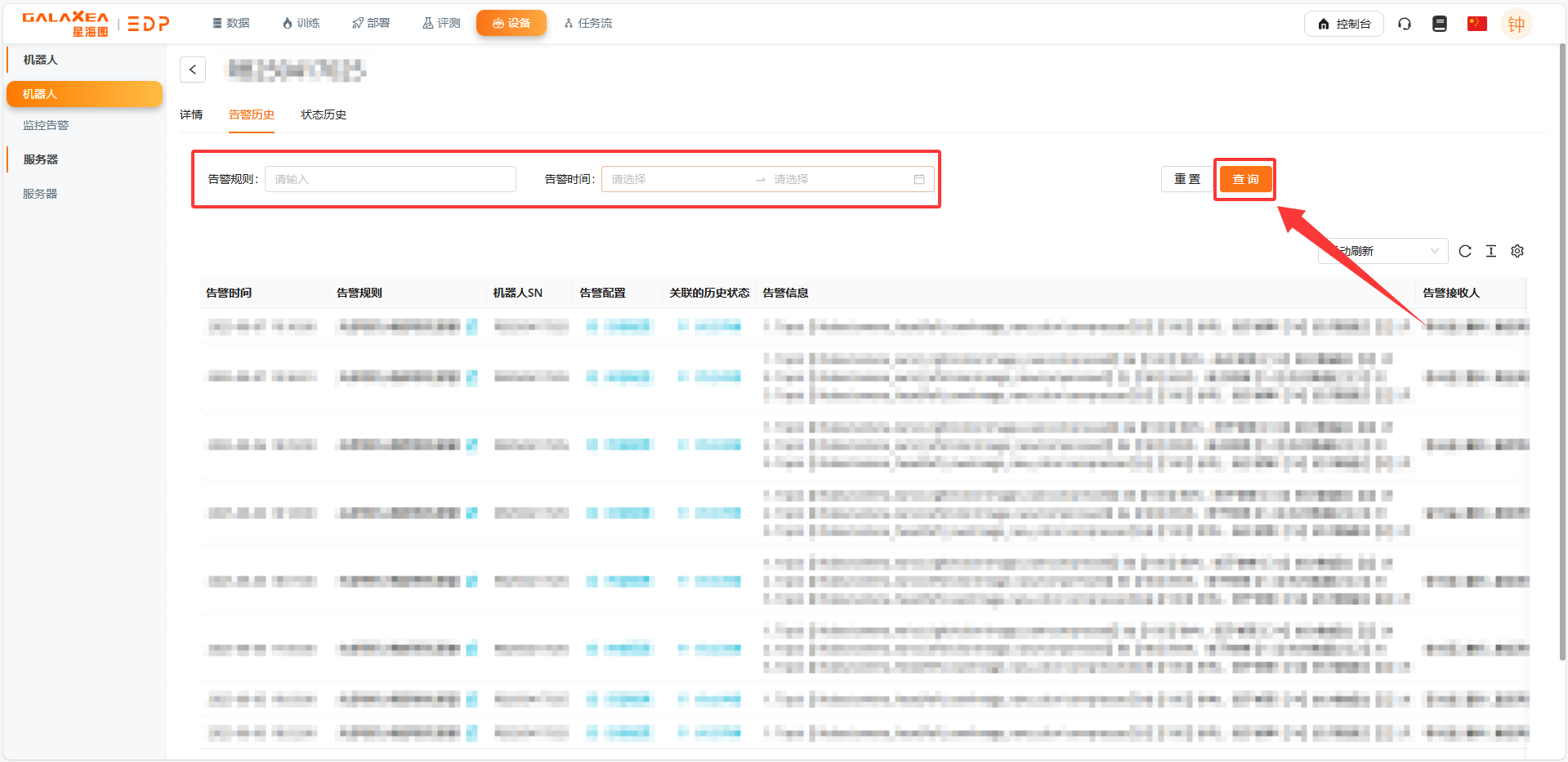The image size is (1568, 762).
Task: Switch to 状态历史 tab
Action: [x=324, y=114]
